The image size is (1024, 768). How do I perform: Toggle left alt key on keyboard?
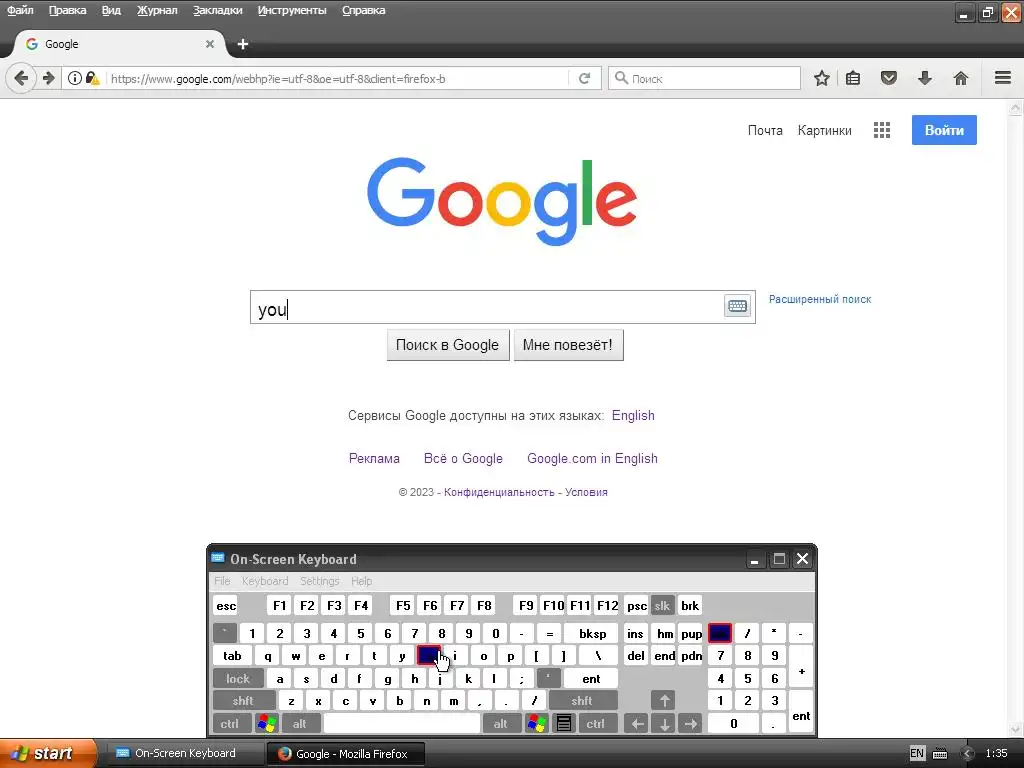[300, 724]
